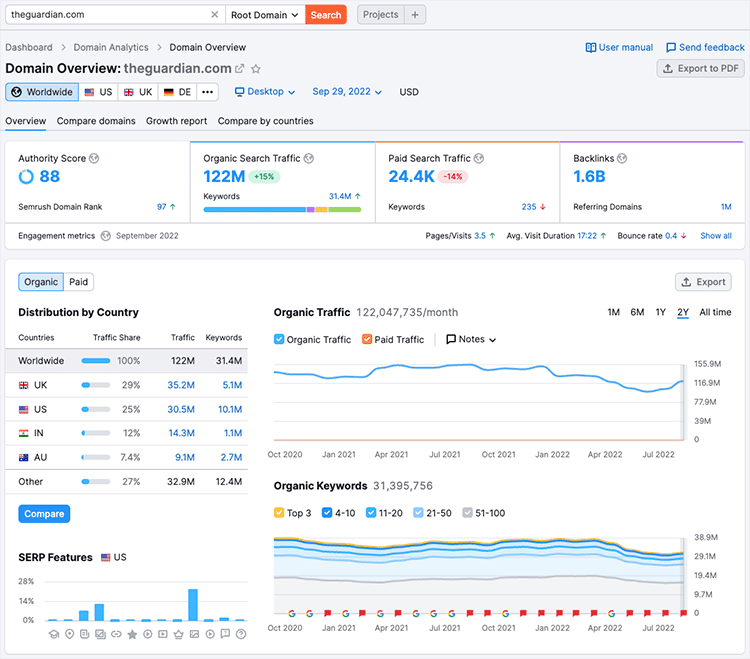Show info for Authority Score
The height and width of the screenshot is (659, 750).
click(94, 158)
